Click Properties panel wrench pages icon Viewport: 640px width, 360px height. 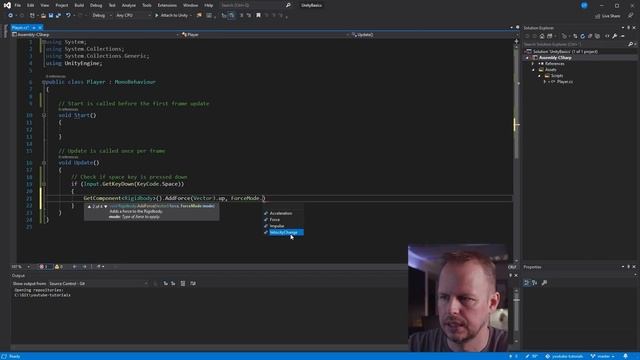544,282
